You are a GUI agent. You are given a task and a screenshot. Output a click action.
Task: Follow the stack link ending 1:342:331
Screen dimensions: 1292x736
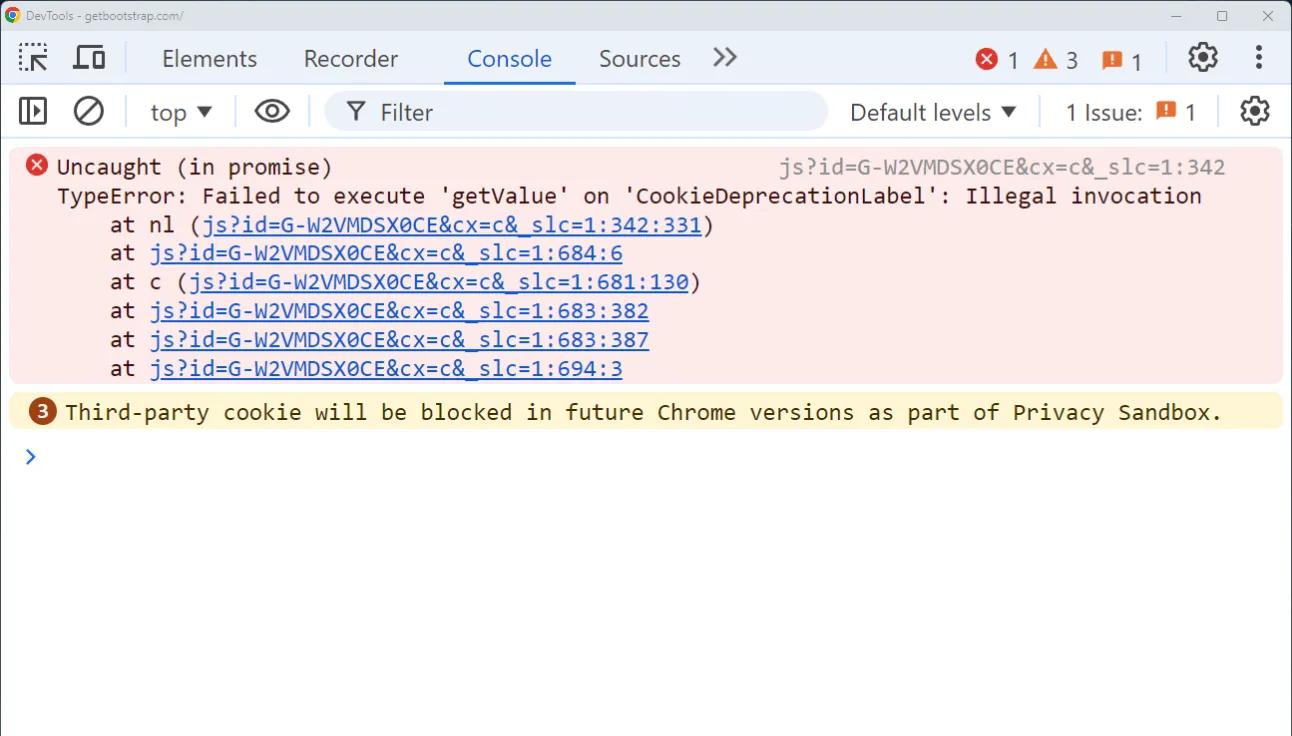point(452,225)
